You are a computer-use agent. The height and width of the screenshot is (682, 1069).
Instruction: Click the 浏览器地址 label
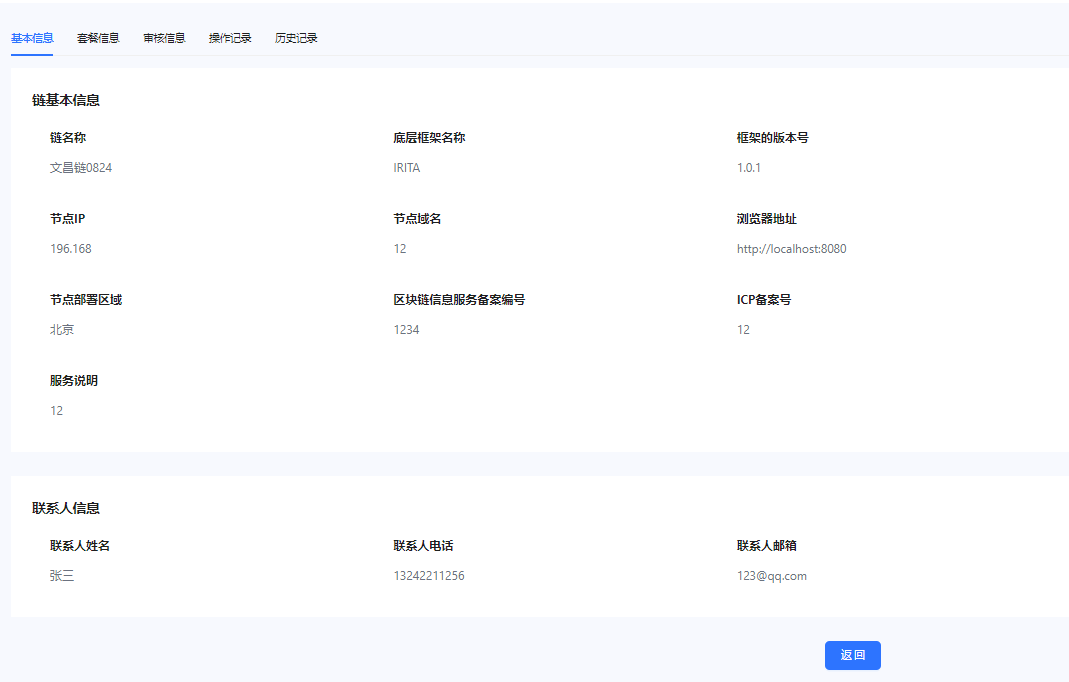pos(767,219)
